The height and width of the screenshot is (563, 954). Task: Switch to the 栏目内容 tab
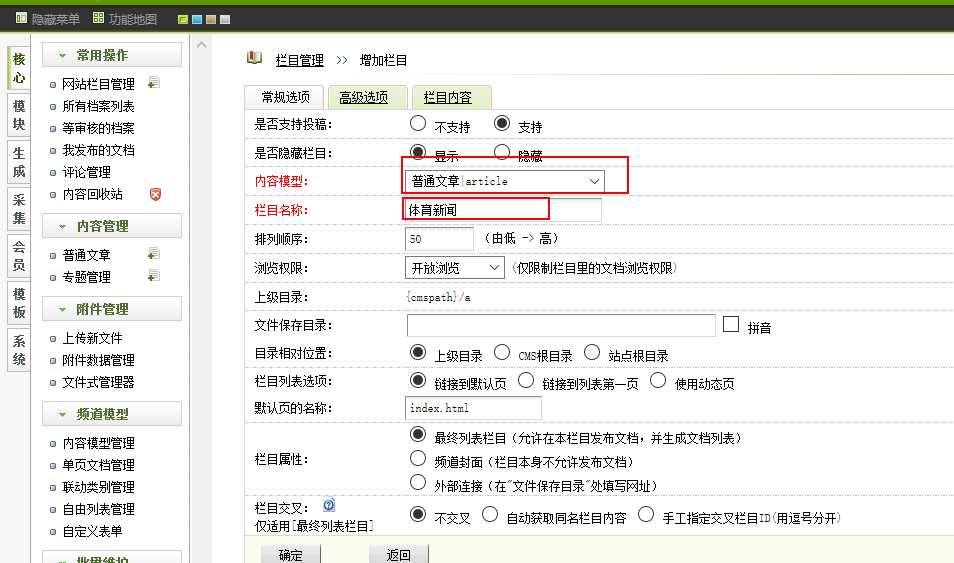point(447,97)
